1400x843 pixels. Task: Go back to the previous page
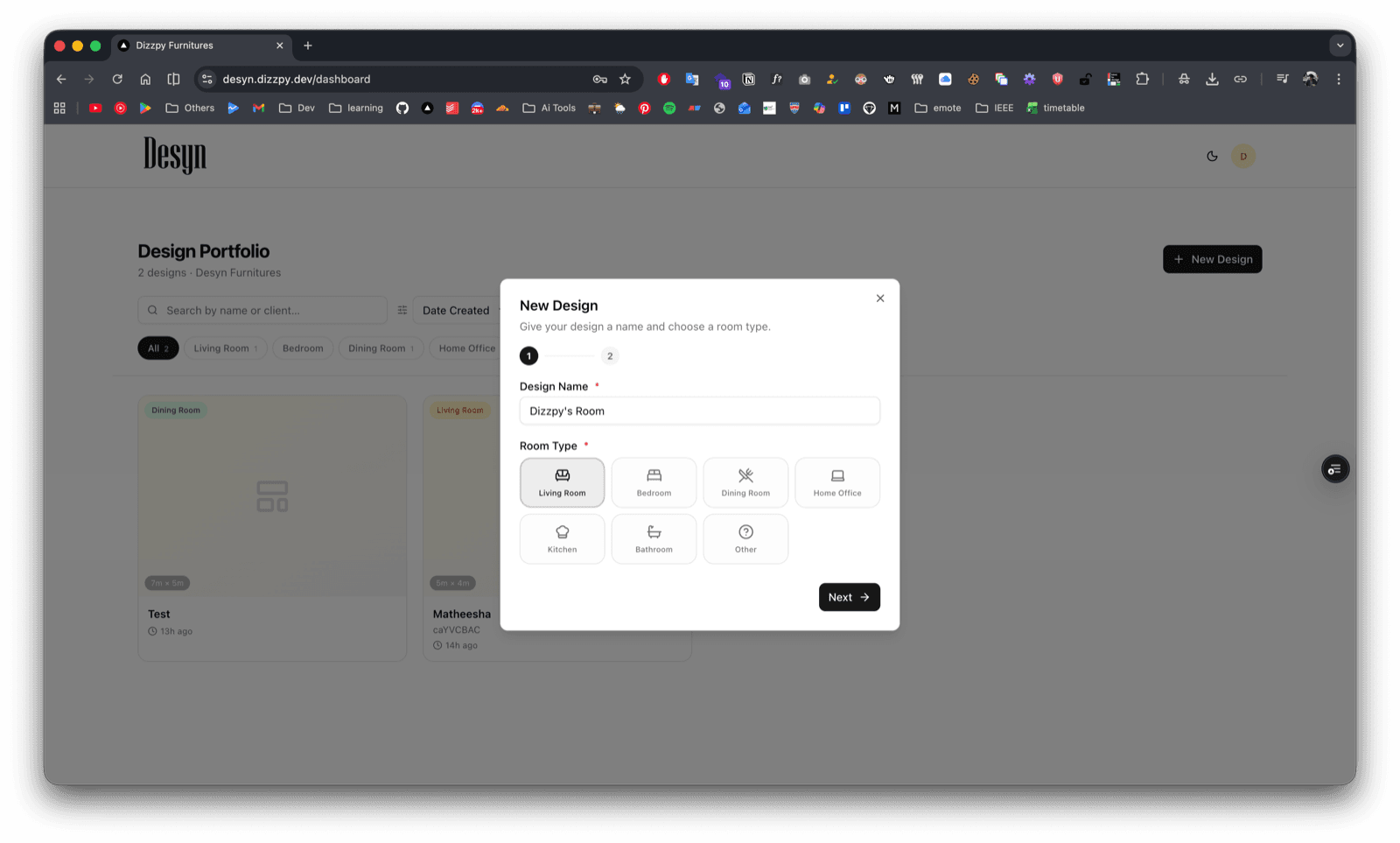coord(61,79)
